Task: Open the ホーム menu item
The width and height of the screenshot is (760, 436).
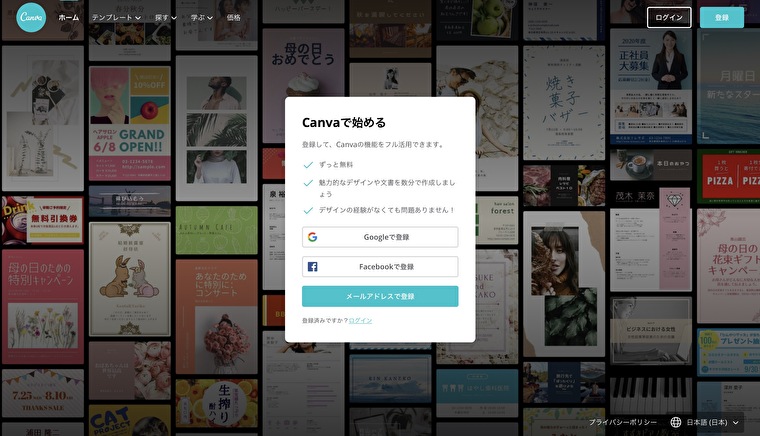Action: point(68,17)
